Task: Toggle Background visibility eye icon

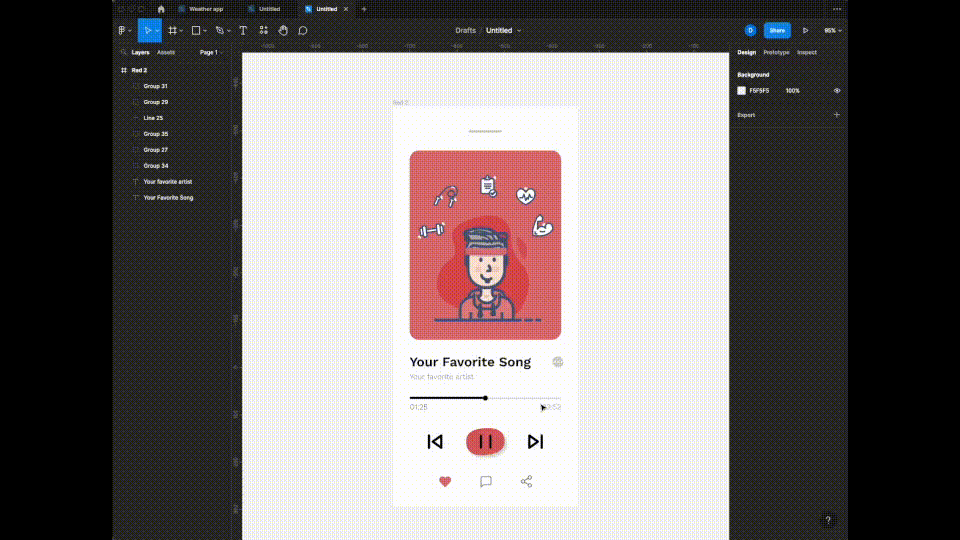Action: tap(837, 90)
